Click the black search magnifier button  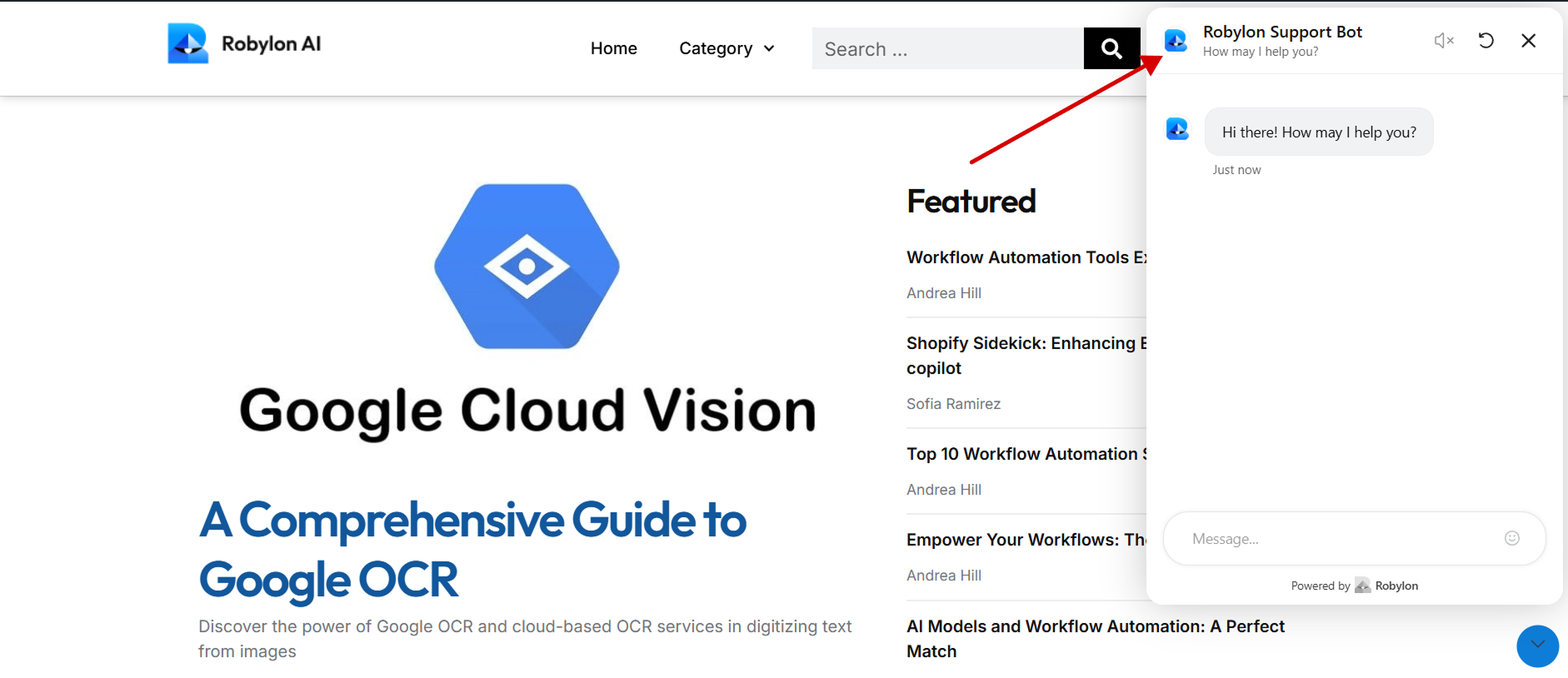pos(1111,48)
